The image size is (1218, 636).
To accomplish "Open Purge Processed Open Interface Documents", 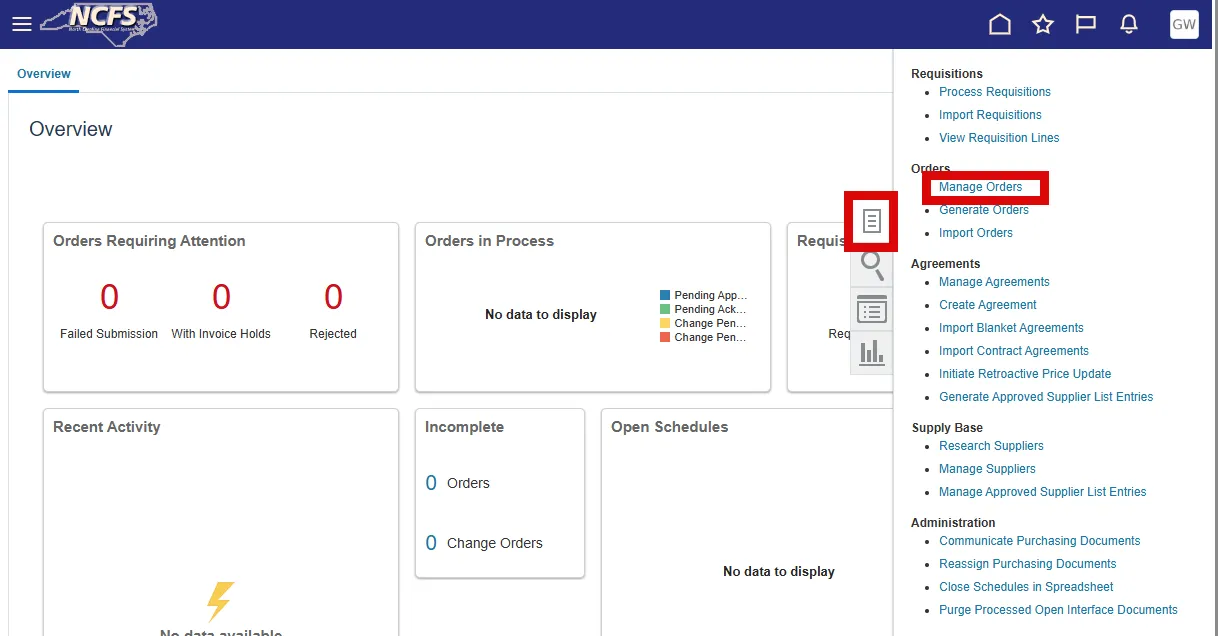I will (x=1058, y=610).
